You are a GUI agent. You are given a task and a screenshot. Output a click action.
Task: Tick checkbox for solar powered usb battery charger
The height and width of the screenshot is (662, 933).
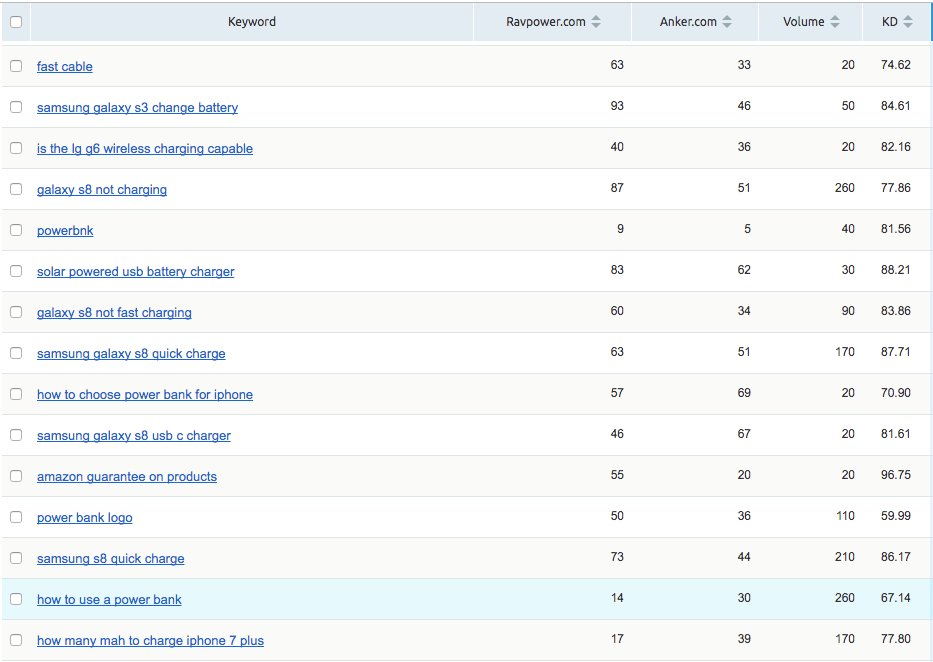click(16, 271)
